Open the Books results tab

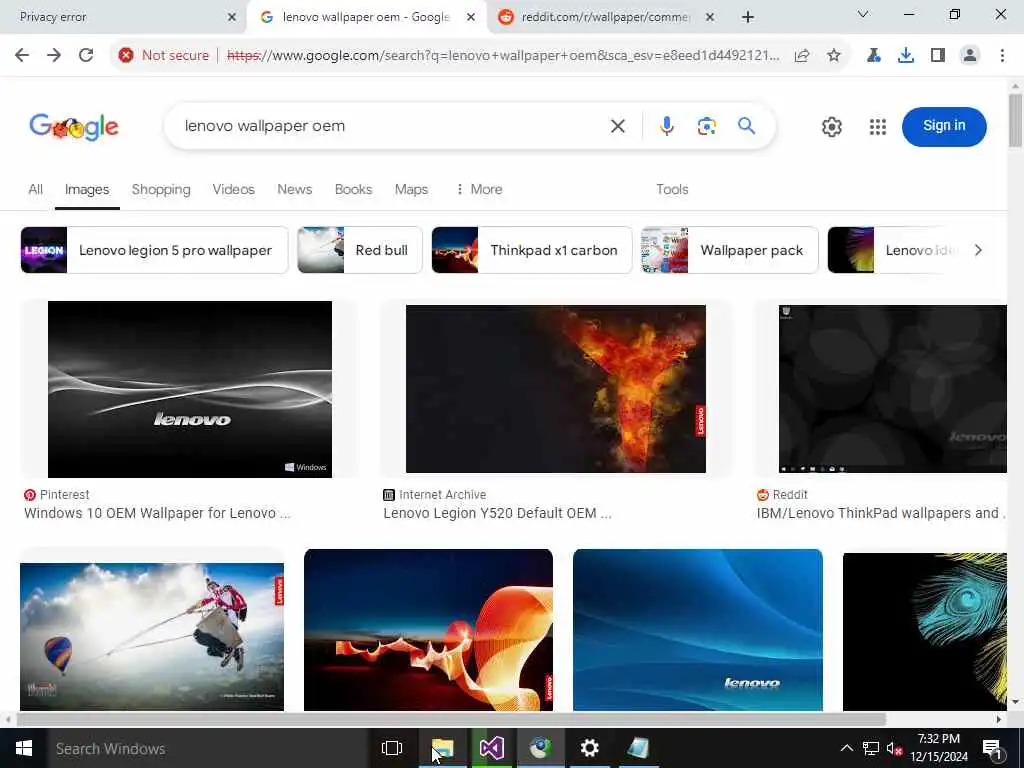[x=353, y=189]
